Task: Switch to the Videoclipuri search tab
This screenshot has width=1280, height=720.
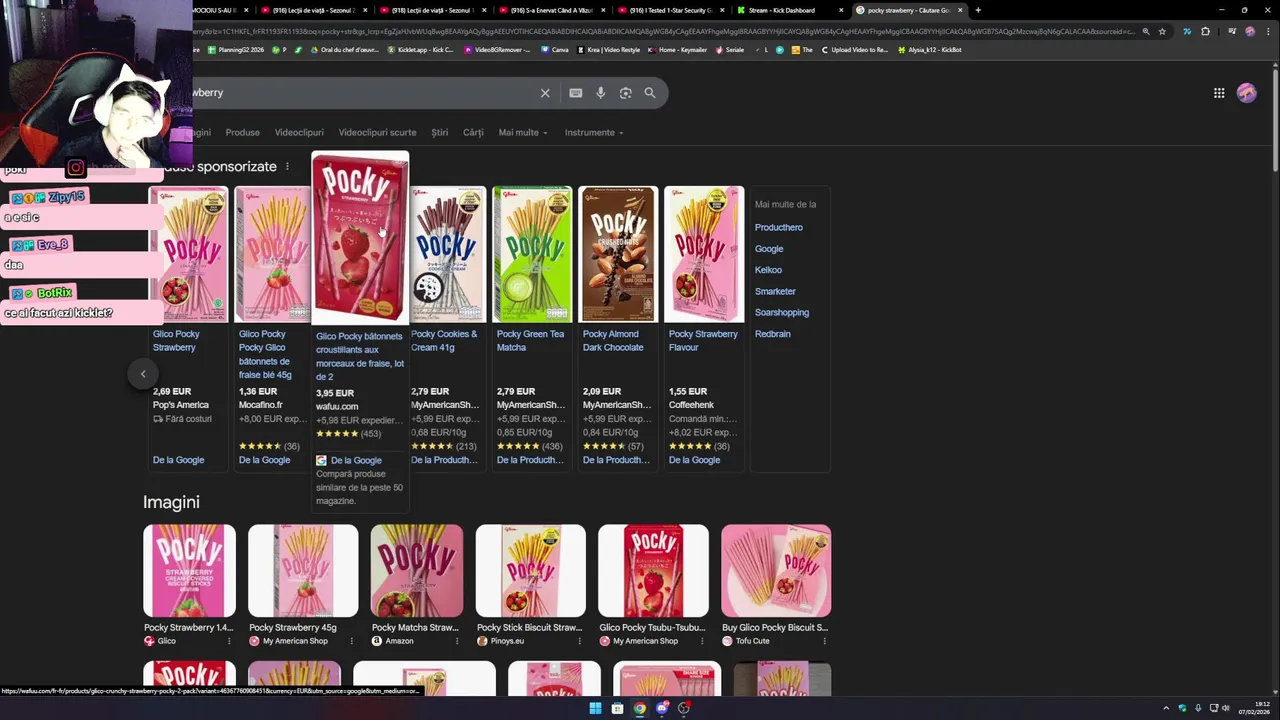Action: click(x=299, y=133)
